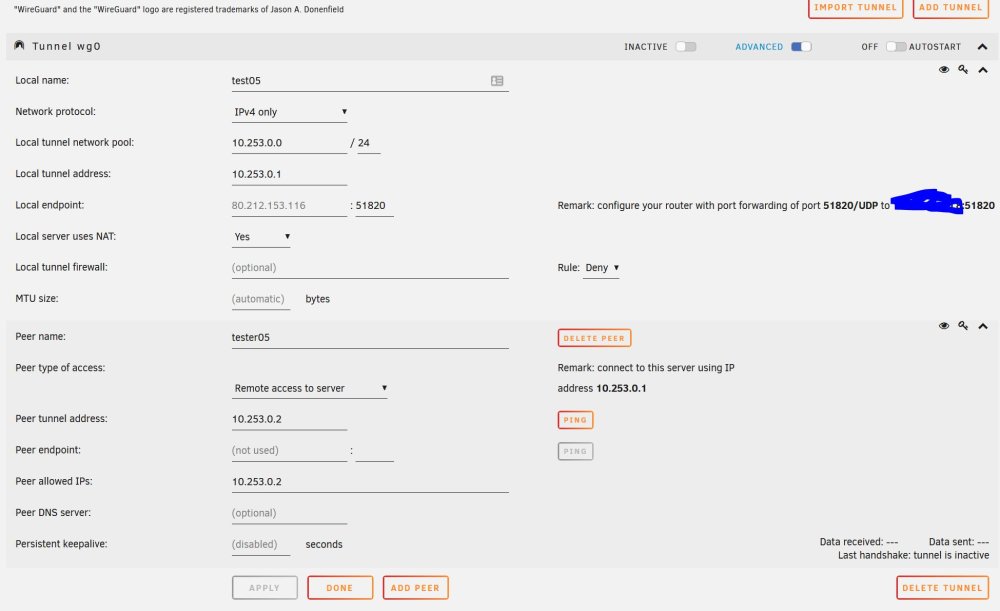This screenshot has height=611, width=1000.
Task: Click the Peer DNS server field
Action: tap(290, 513)
